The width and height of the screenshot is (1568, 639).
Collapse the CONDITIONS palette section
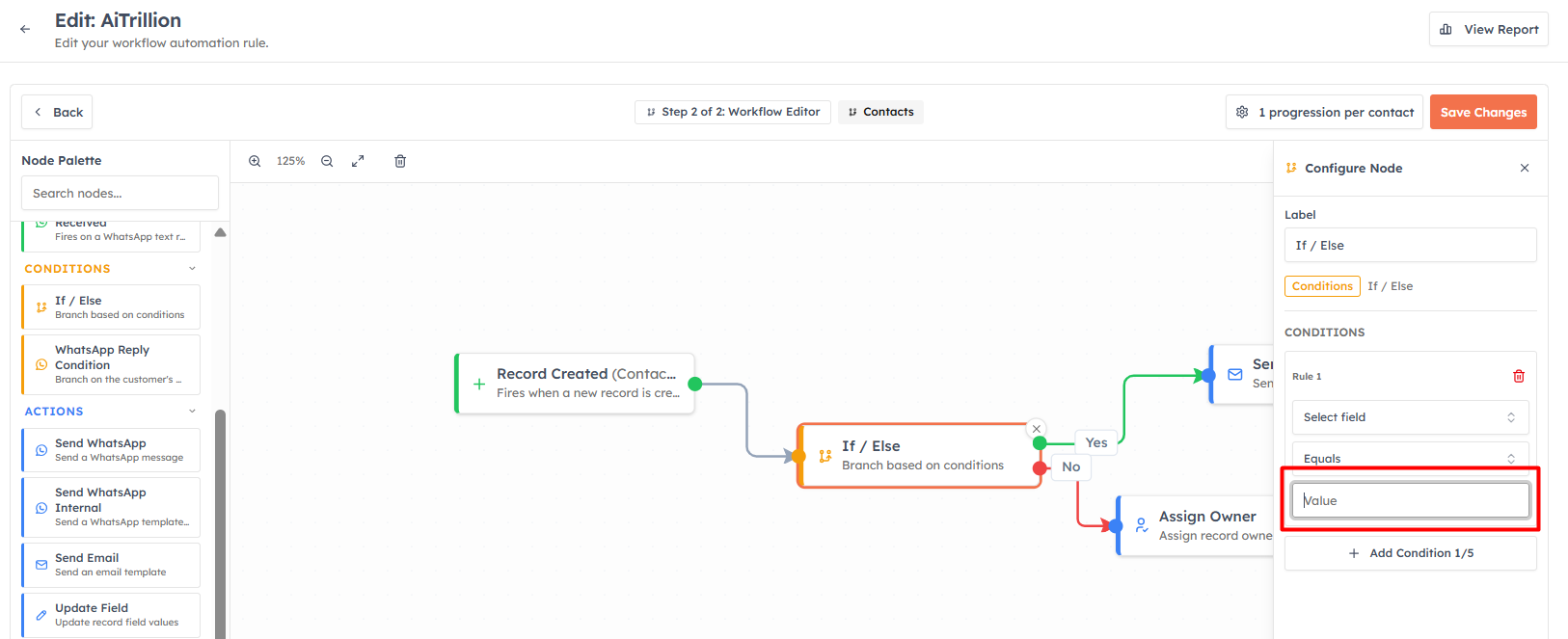pos(192,269)
